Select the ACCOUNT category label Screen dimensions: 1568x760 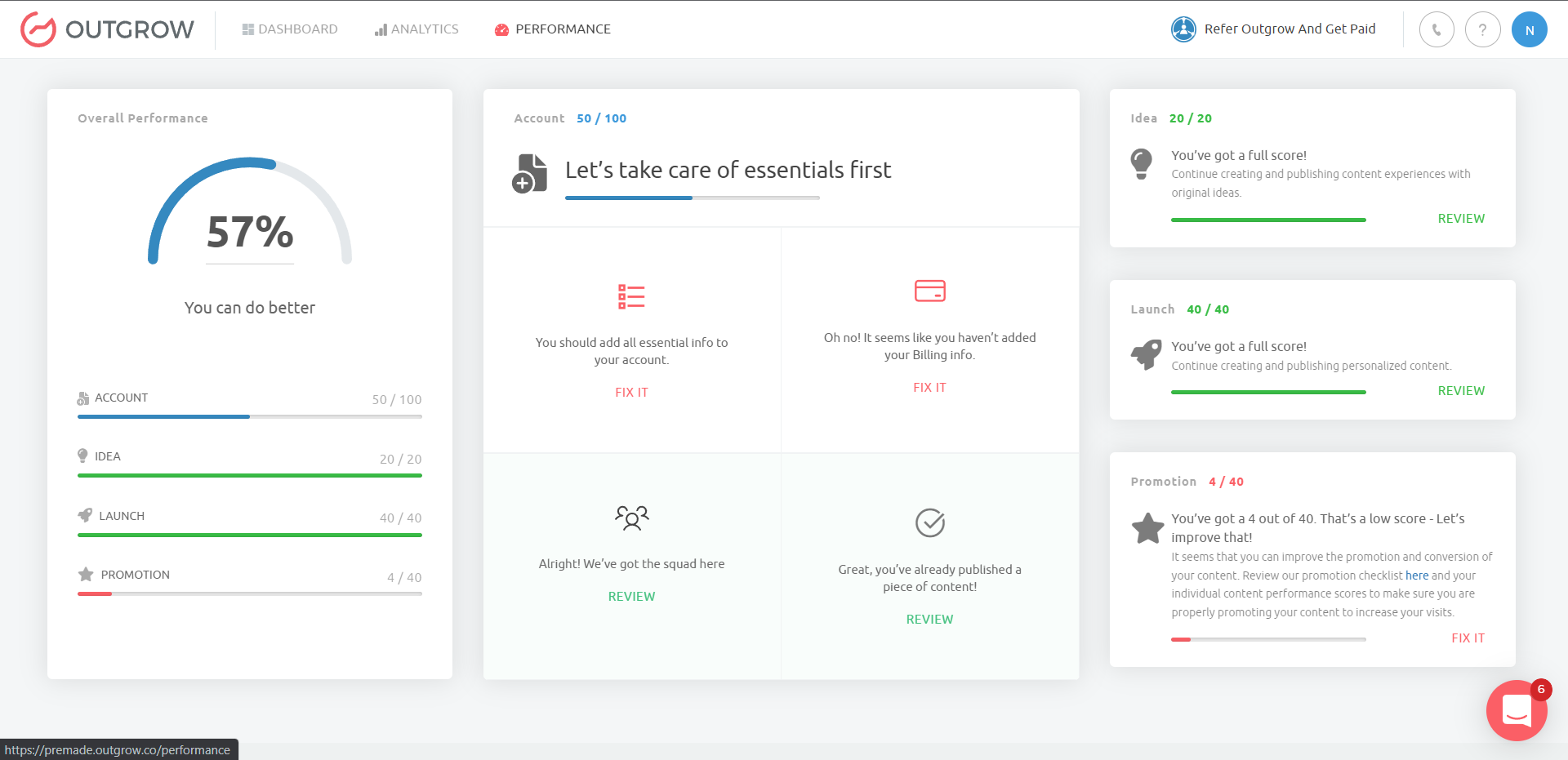click(x=122, y=398)
